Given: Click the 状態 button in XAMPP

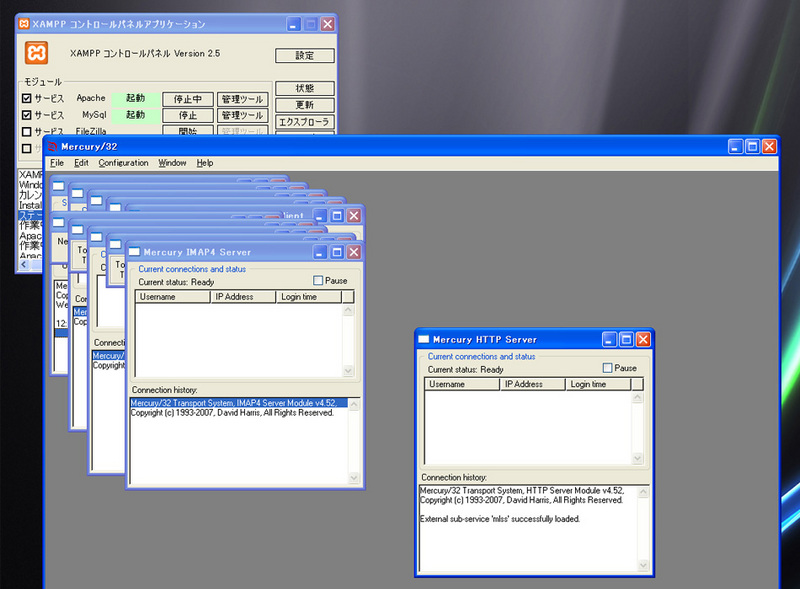Looking at the screenshot, I should [x=305, y=88].
